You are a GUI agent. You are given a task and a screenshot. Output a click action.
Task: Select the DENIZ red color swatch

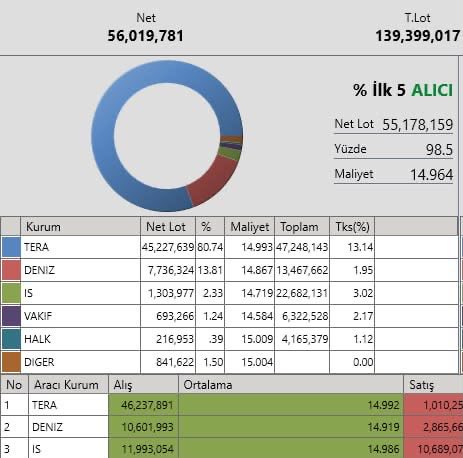(11, 270)
